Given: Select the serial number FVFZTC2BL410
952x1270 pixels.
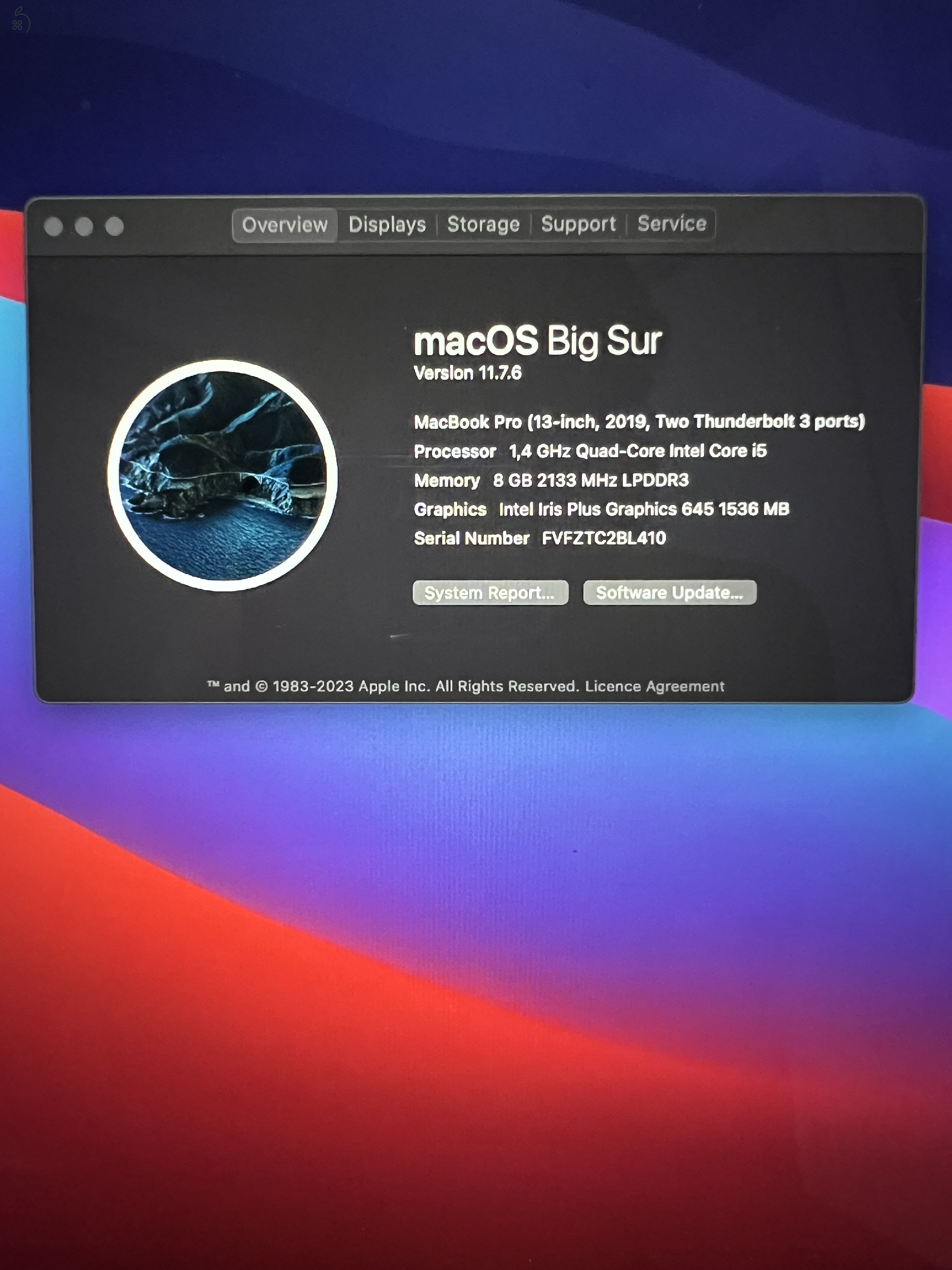Looking at the screenshot, I should [x=604, y=538].
